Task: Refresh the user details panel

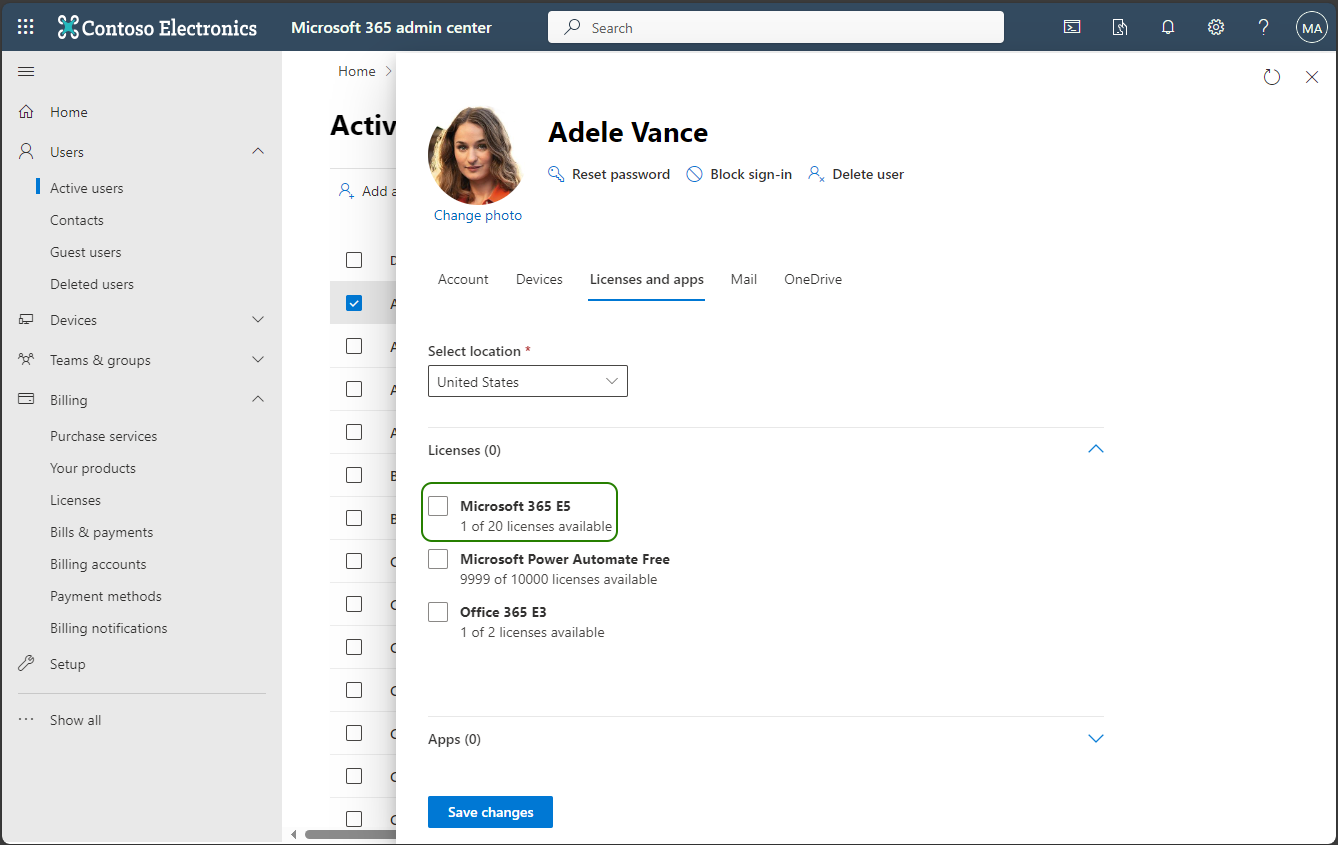Action: click(1272, 77)
